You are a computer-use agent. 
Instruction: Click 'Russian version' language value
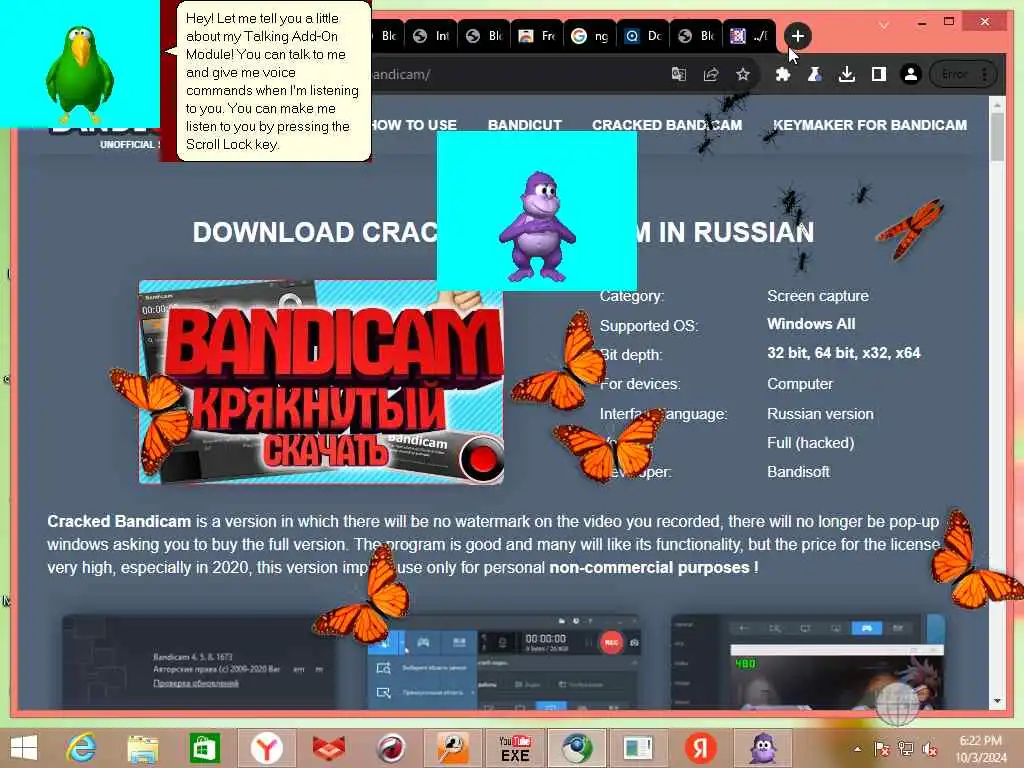pyautogui.click(x=820, y=414)
